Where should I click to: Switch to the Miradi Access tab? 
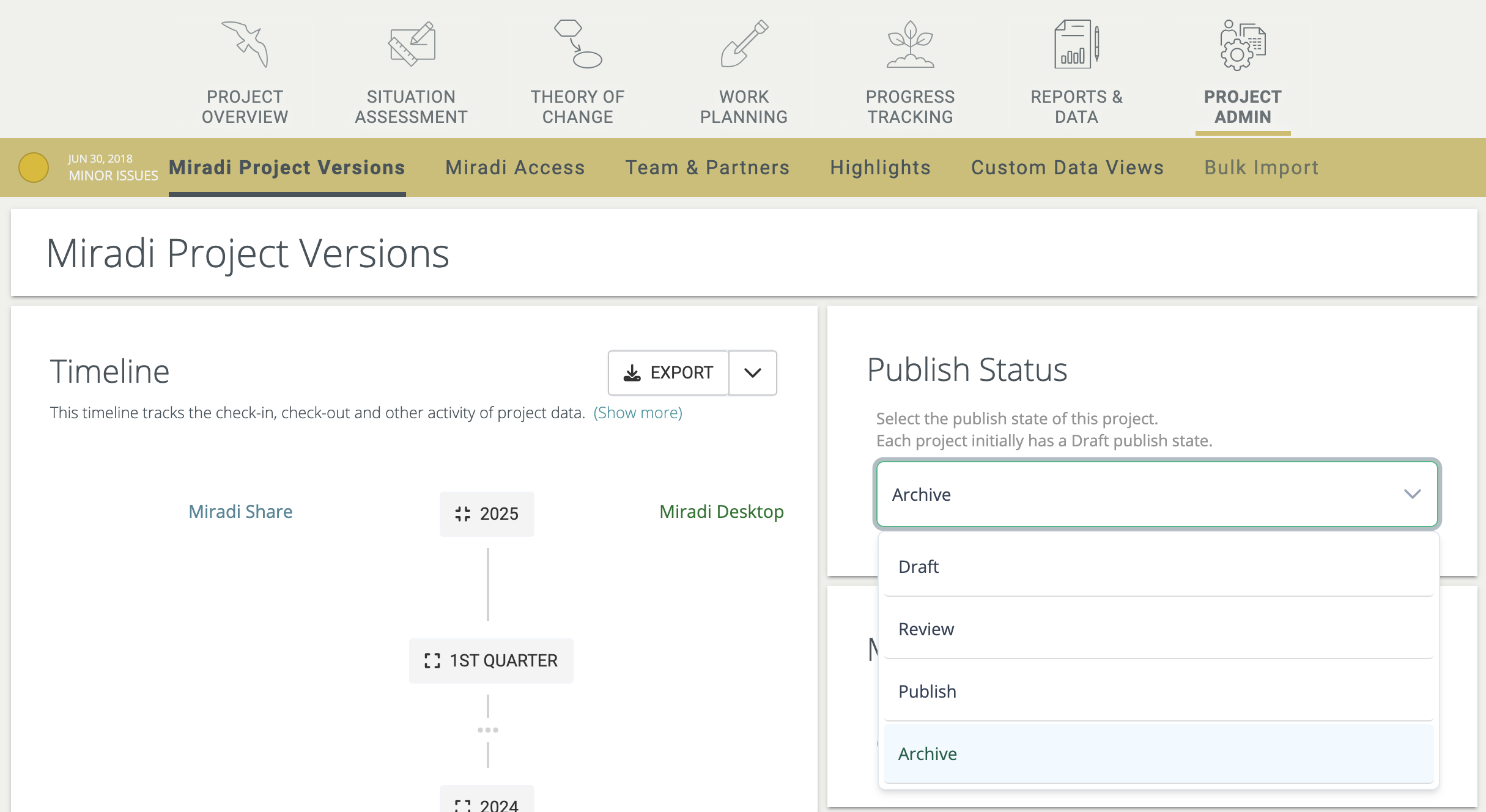click(x=515, y=167)
